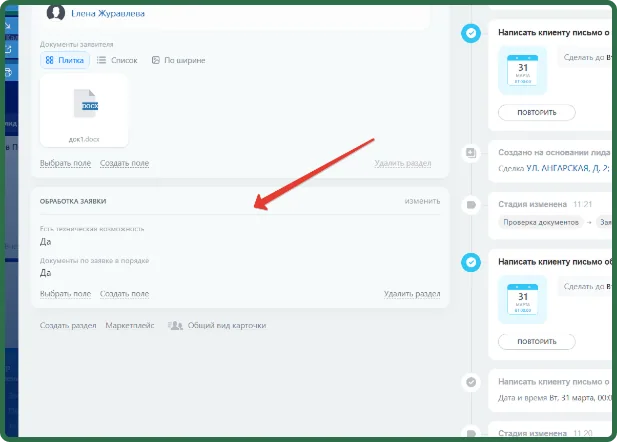Click the second left sidebar icon

pos(9,49)
